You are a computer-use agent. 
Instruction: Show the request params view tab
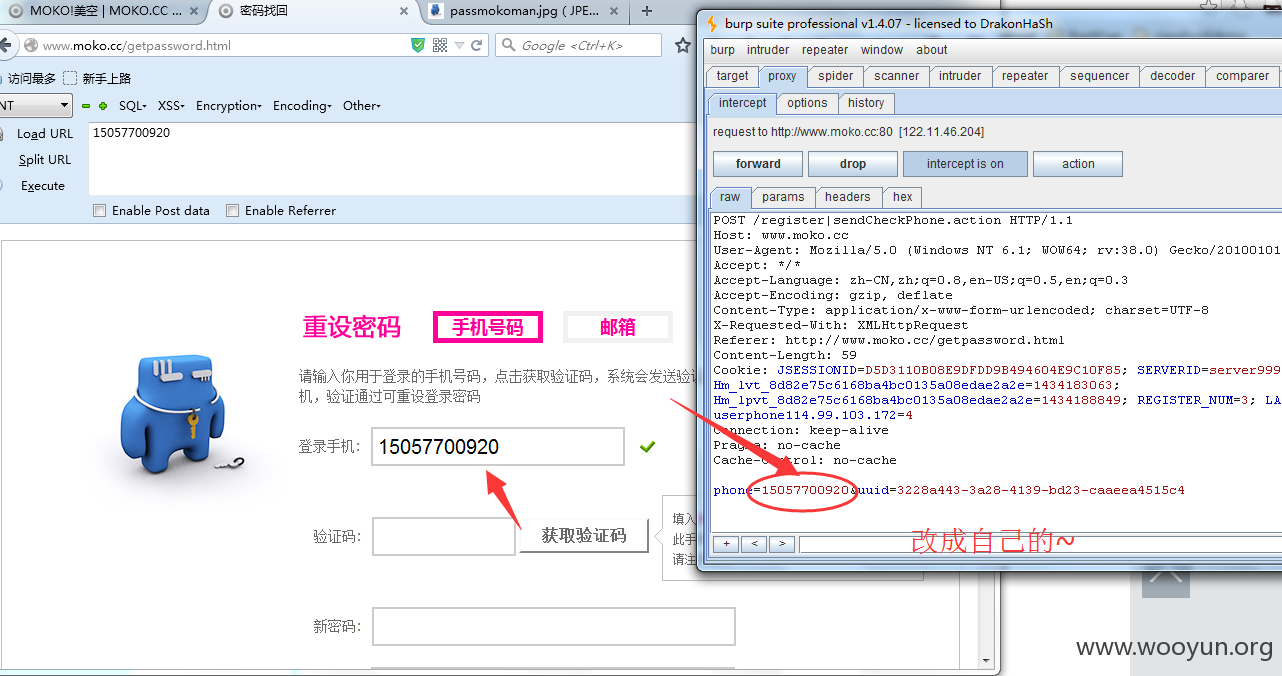pyautogui.click(x=783, y=197)
